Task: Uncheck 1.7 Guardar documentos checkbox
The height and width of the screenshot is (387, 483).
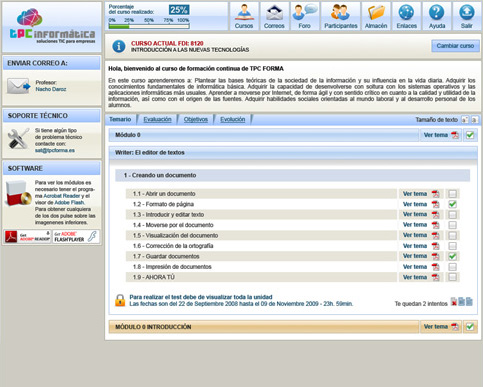Action: (452, 256)
